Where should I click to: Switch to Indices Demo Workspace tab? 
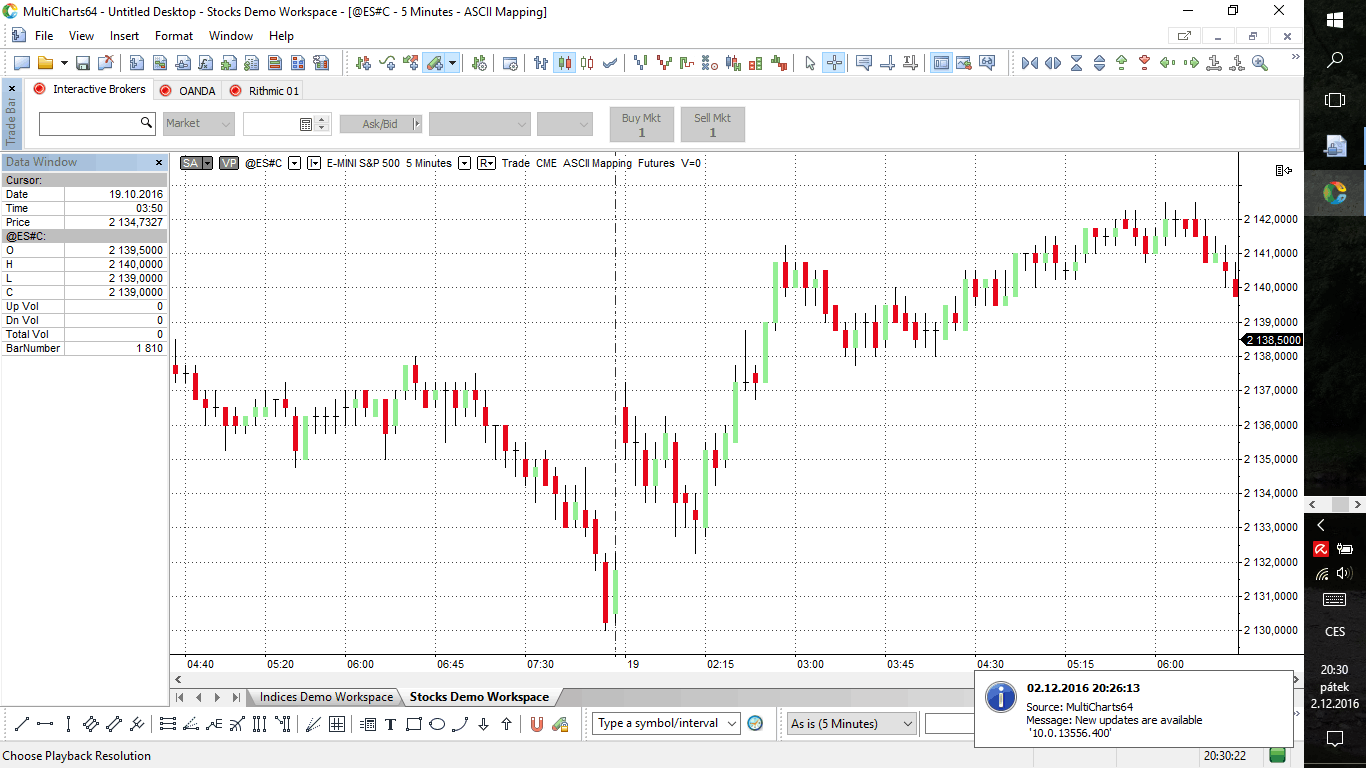click(x=326, y=697)
